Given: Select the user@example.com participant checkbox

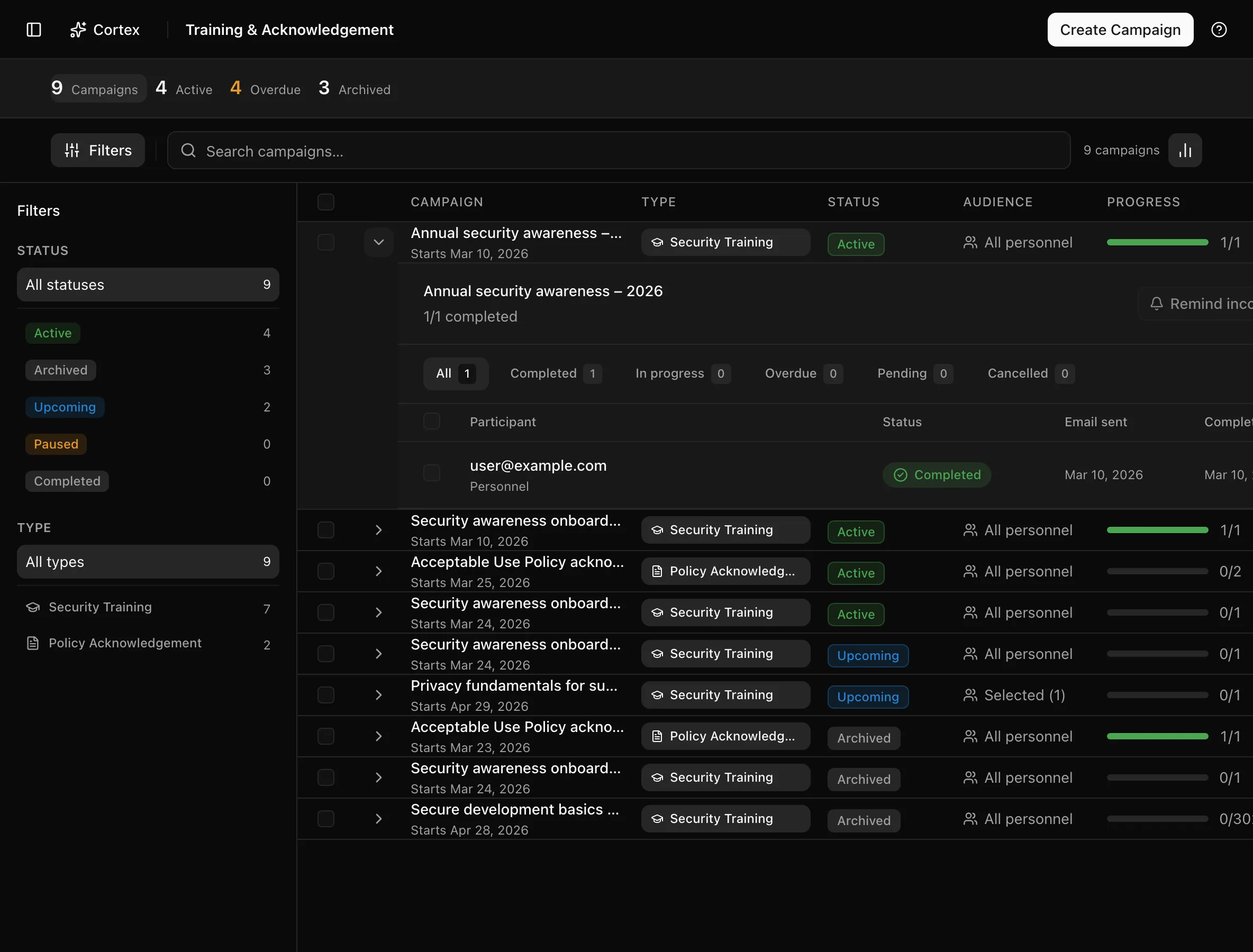Looking at the screenshot, I should point(431,473).
